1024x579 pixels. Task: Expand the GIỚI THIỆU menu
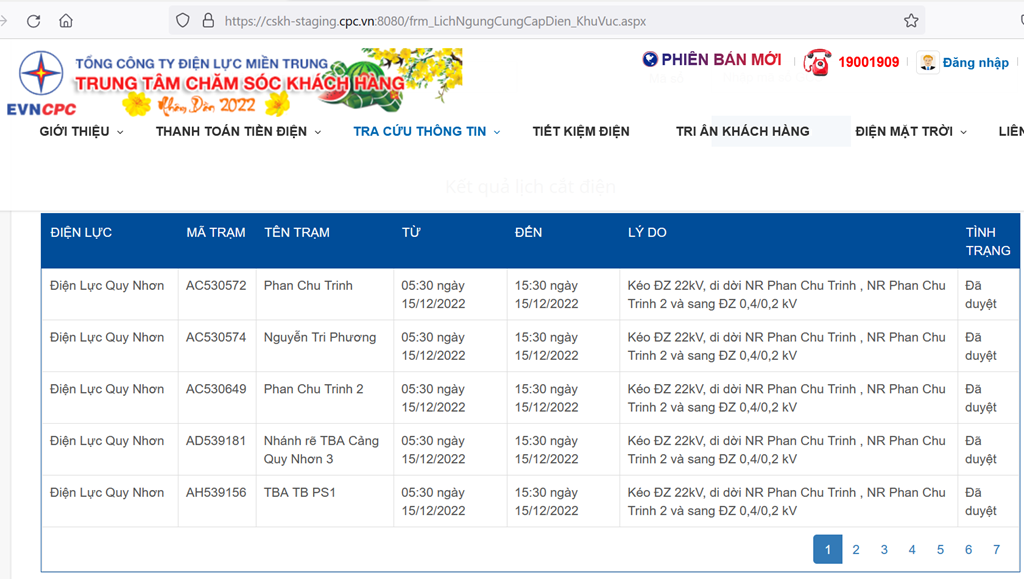pyautogui.click(x=82, y=131)
